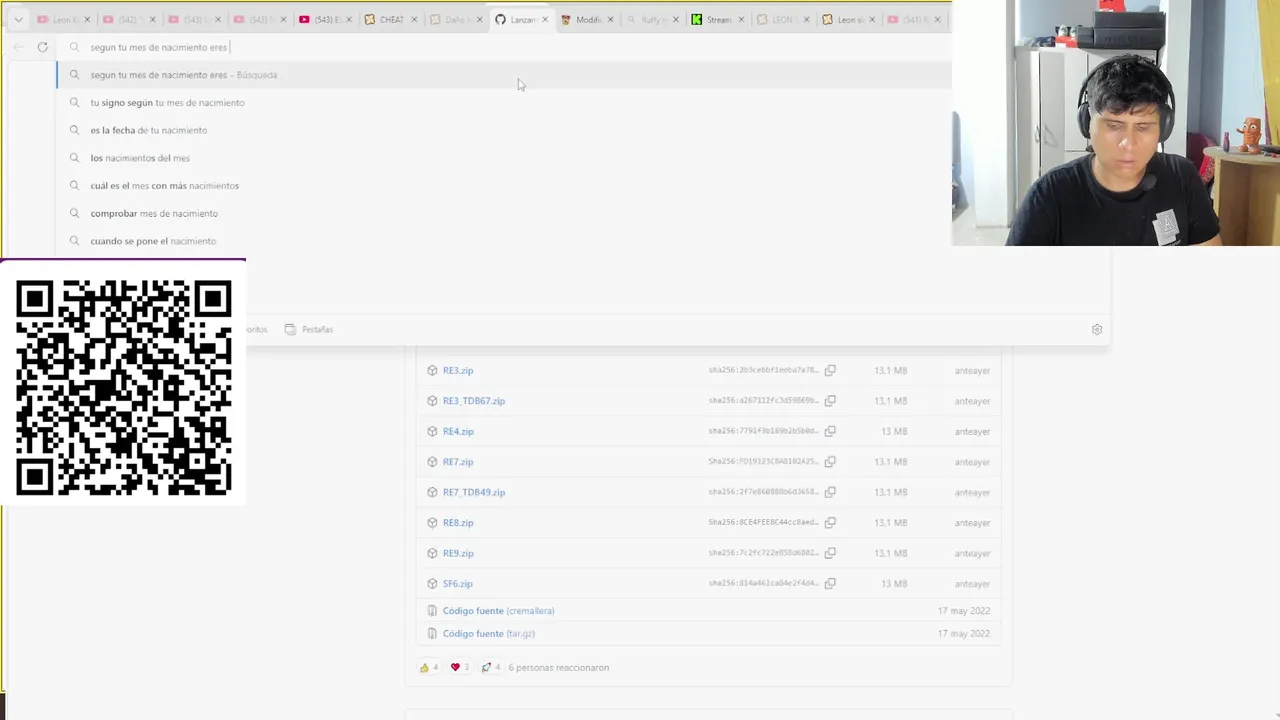The height and width of the screenshot is (720, 1280).
Task: Close the CHEAT tab
Action: (414, 19)
